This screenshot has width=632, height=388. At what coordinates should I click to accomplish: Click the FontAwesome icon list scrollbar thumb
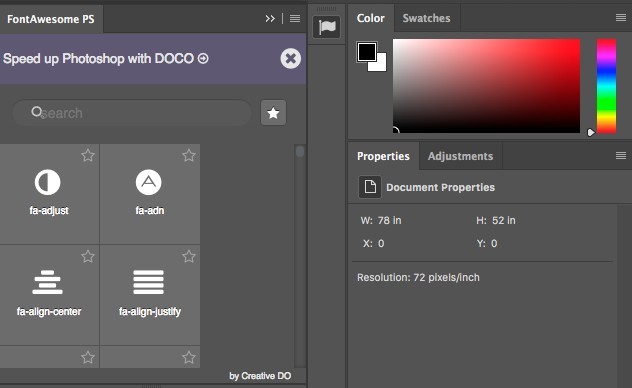pyautogui.click(x=300, y=151)
